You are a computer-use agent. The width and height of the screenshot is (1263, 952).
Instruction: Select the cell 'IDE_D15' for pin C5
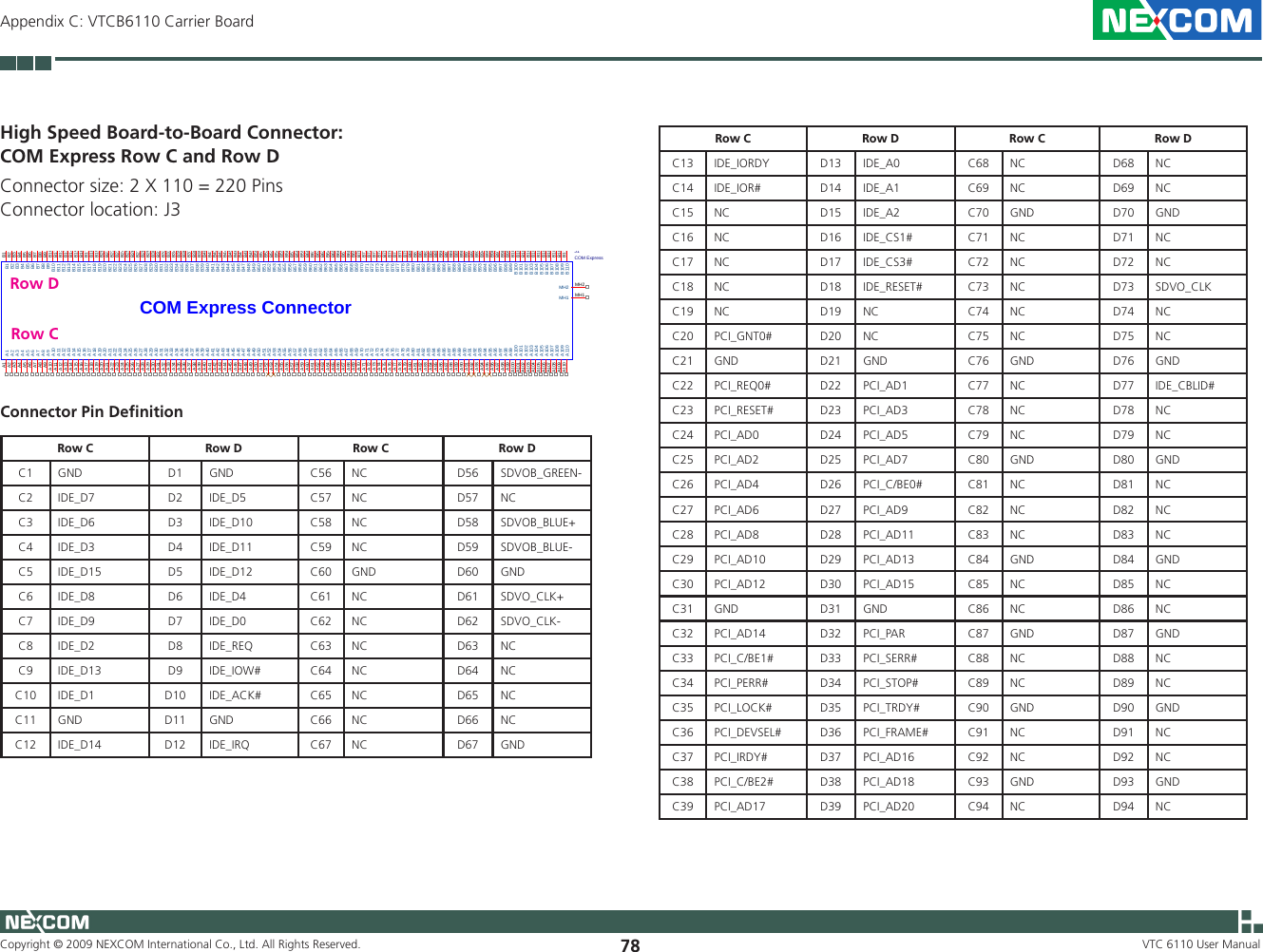pos(99,572)
